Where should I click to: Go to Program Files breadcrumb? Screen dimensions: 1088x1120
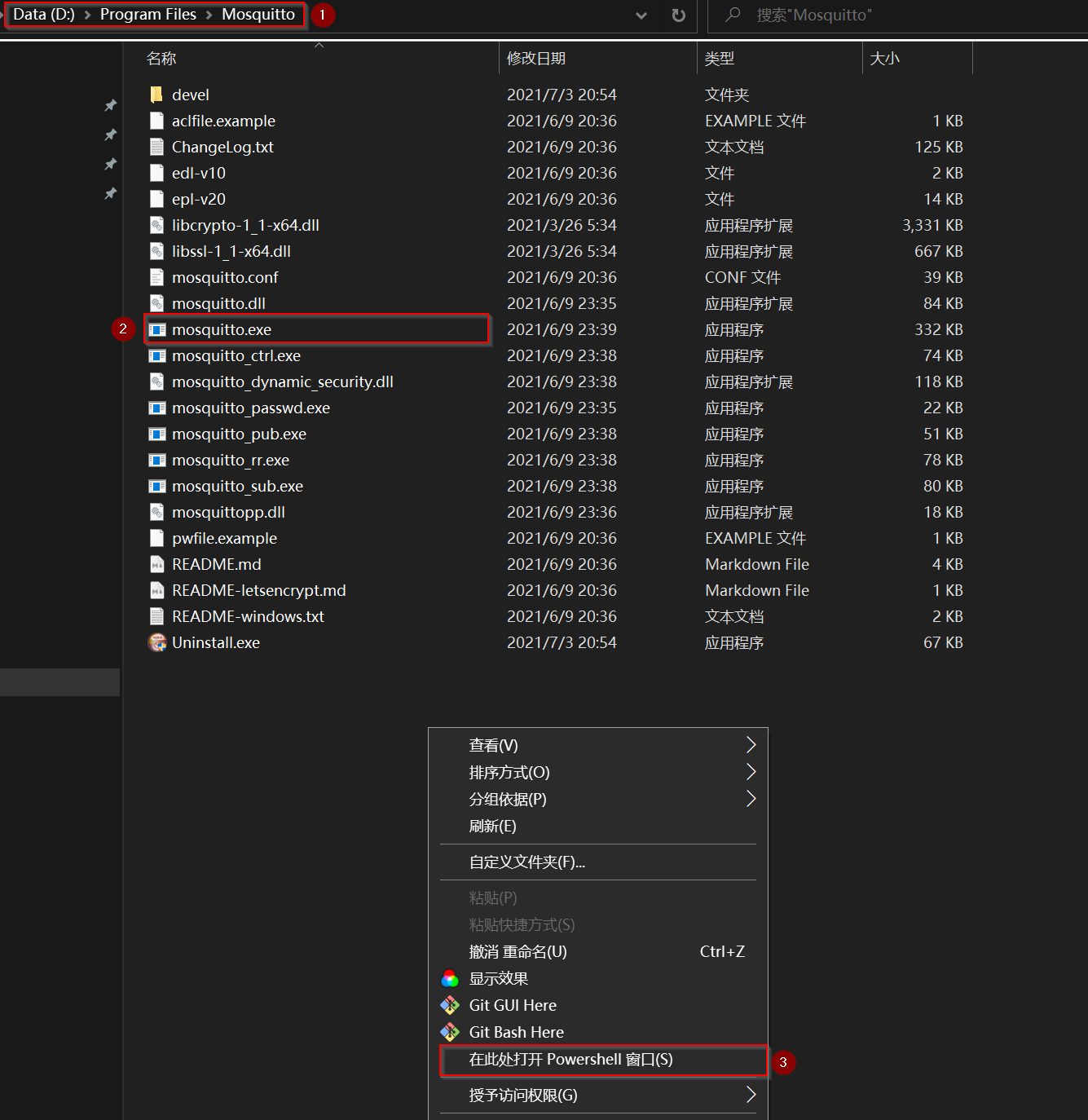(148, 15)
